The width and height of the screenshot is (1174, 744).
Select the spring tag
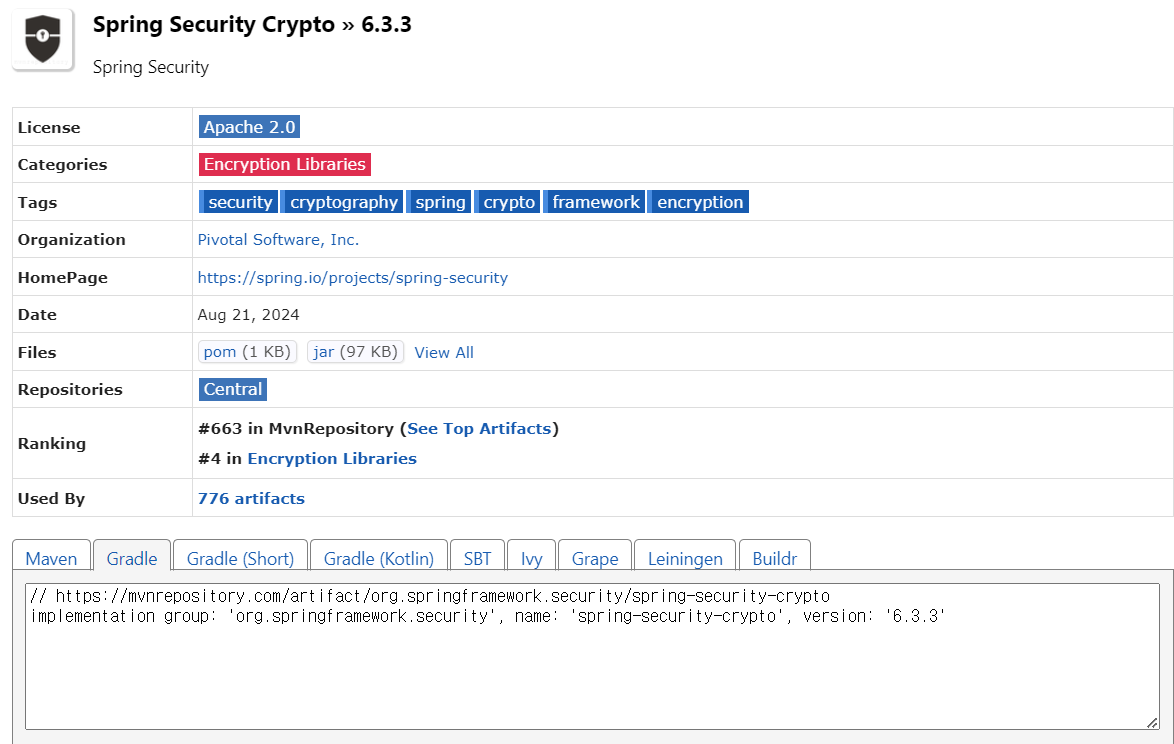click(x=439, y=202)
